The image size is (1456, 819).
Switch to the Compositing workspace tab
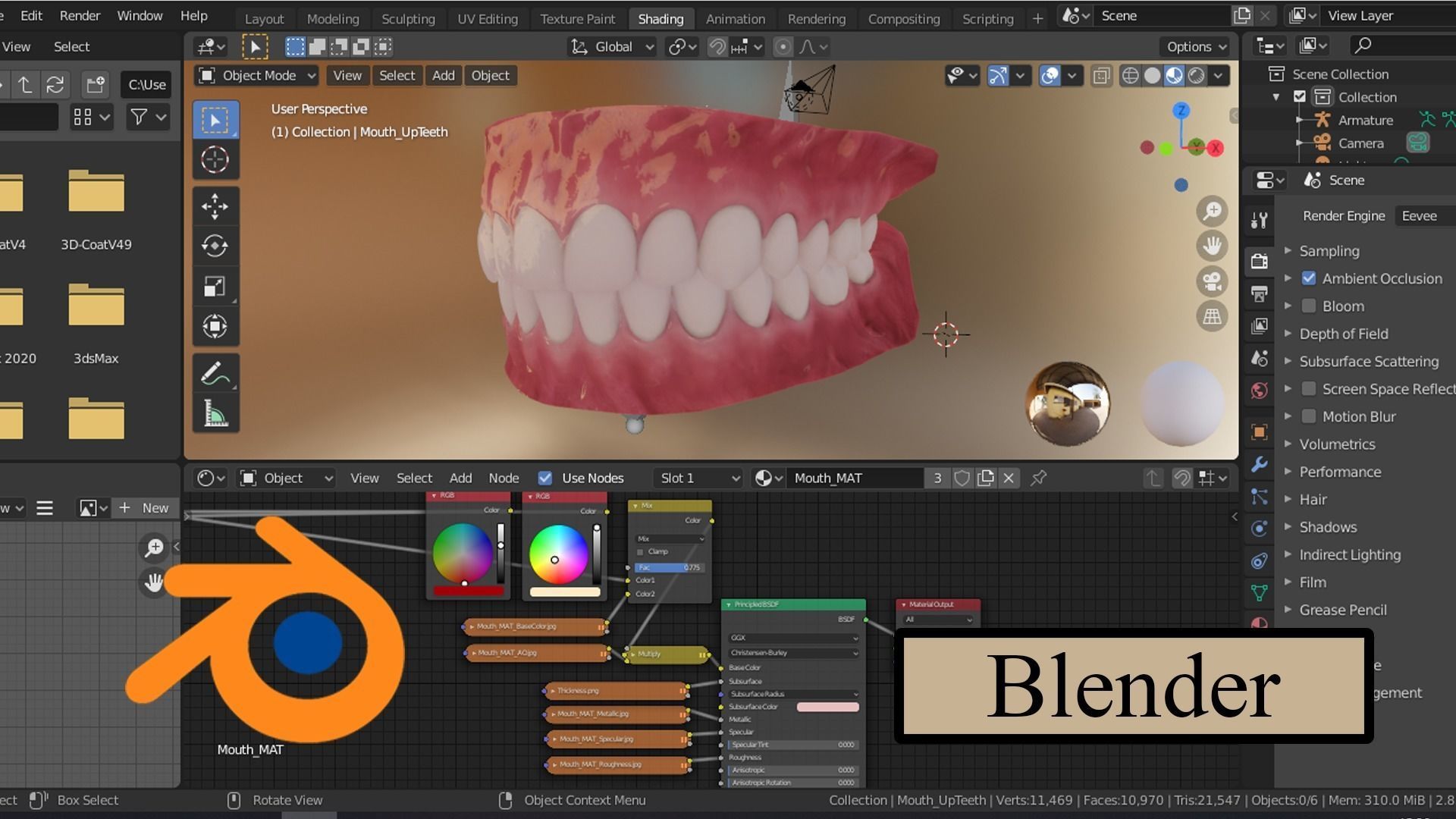[903, 19]
